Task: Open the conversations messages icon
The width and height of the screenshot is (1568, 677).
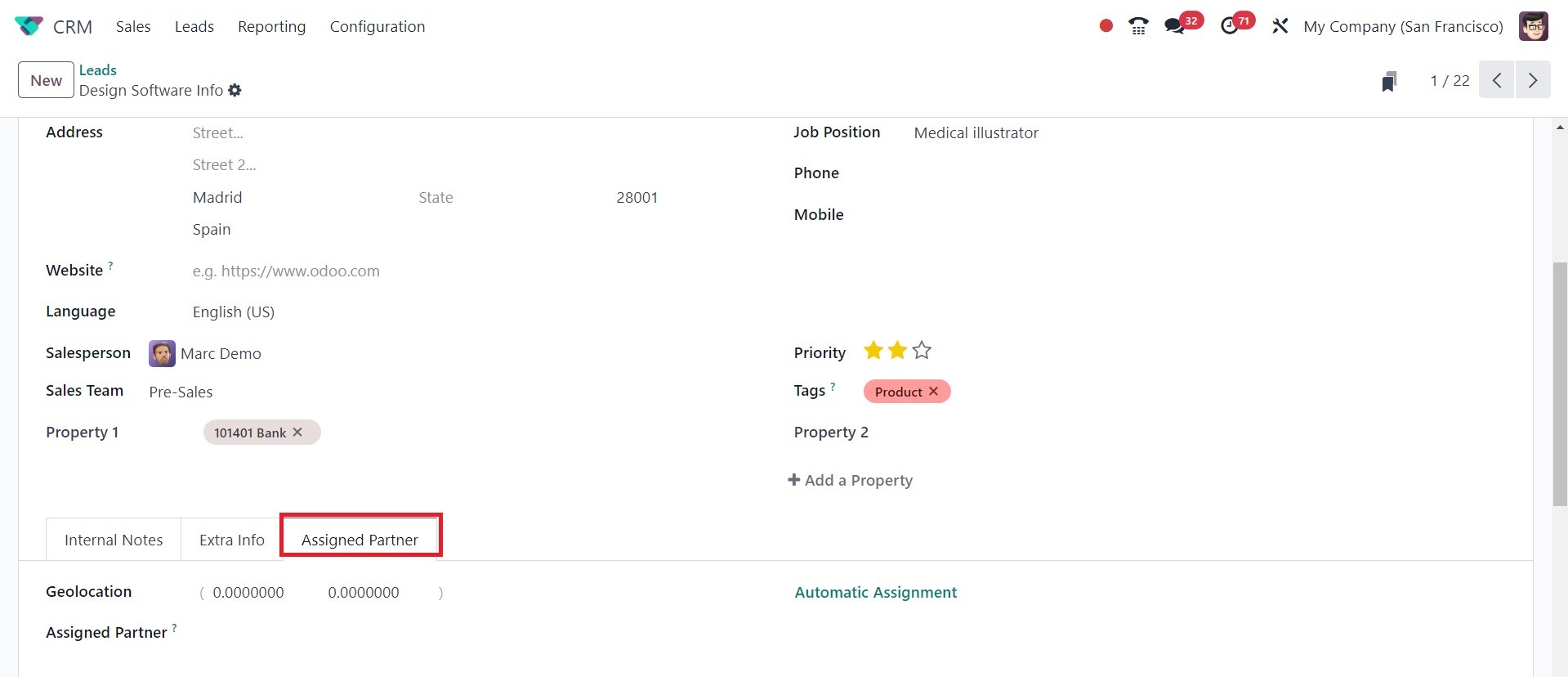Action: point(1175,26)
